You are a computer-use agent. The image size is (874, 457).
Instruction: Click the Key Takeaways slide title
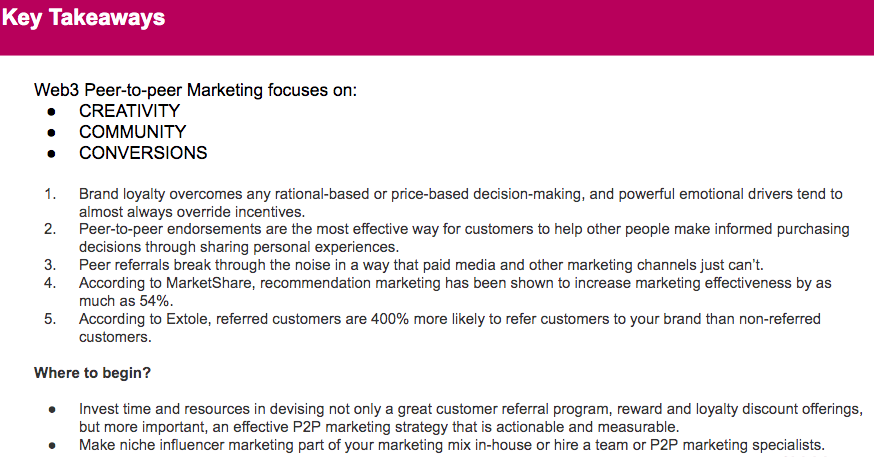(84, 18)
